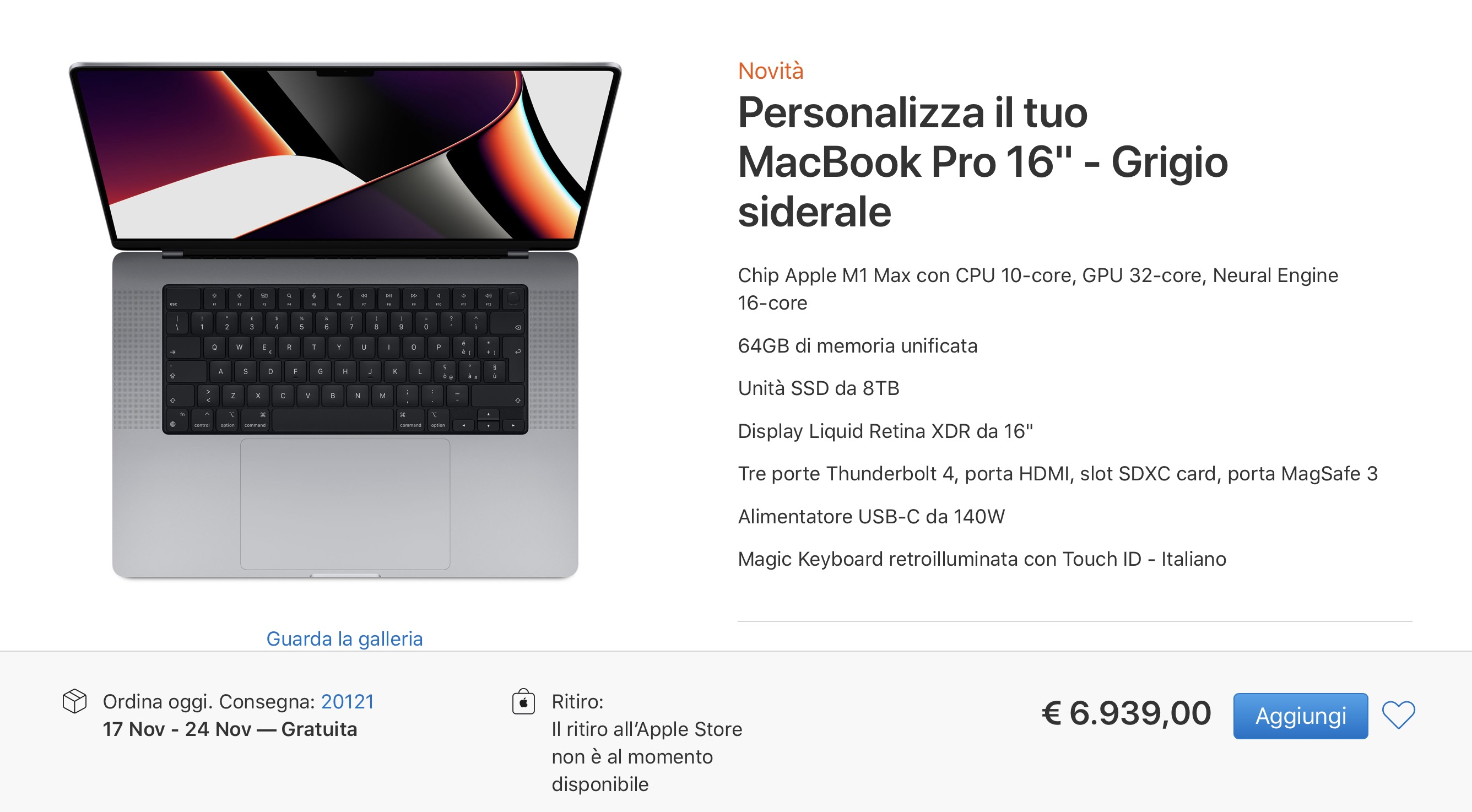Click the 64GB di memoria unificata text
This screenshot has width=1472, height=812.
857,346
